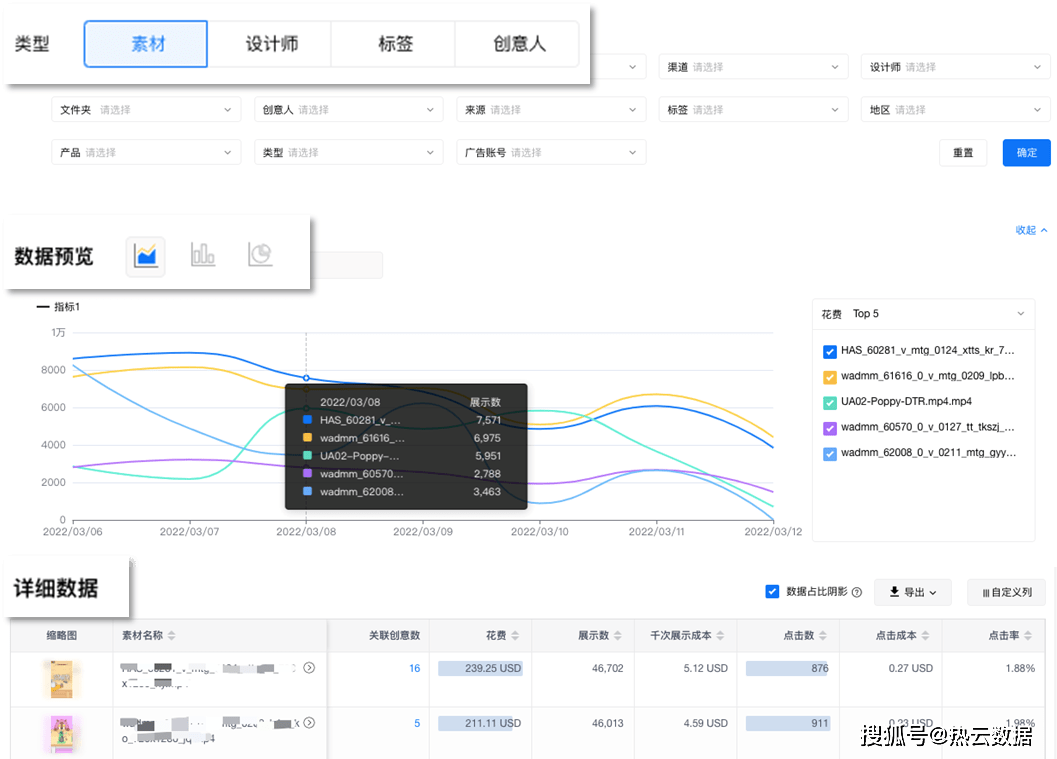The height and width of the screenshot is (759, 1057).
Task: Open 自定义列 column settings
Action: pos(1006,592)
